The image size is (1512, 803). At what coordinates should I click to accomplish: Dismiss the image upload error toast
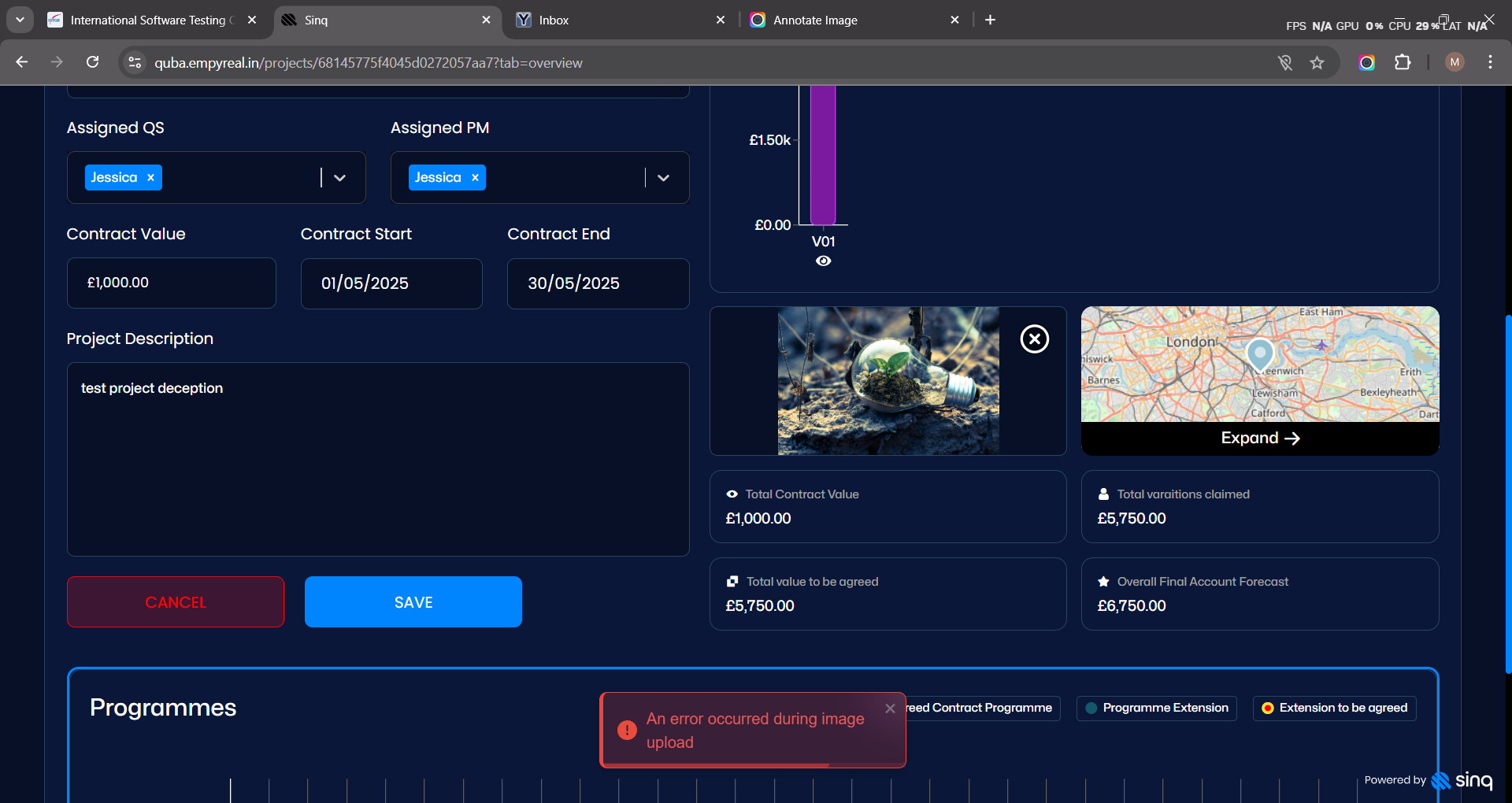[x=890, y=709]
